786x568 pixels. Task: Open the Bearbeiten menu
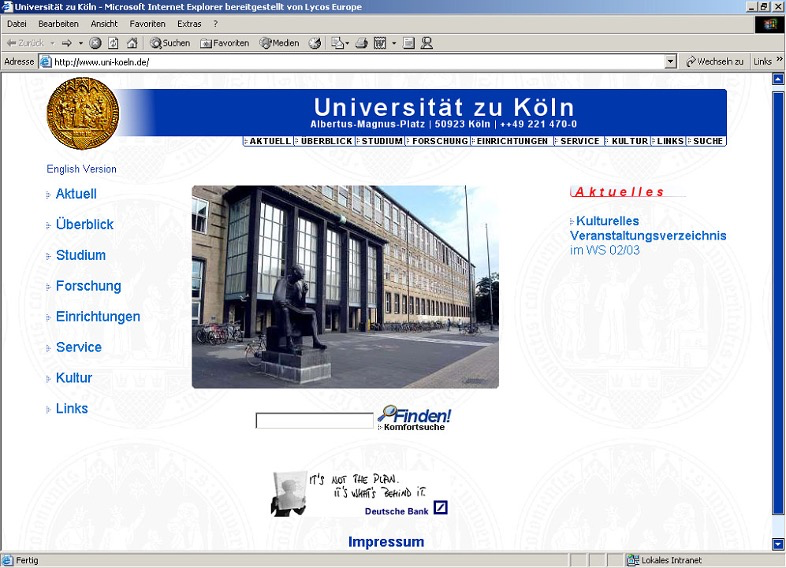click(x=58, y=24)
